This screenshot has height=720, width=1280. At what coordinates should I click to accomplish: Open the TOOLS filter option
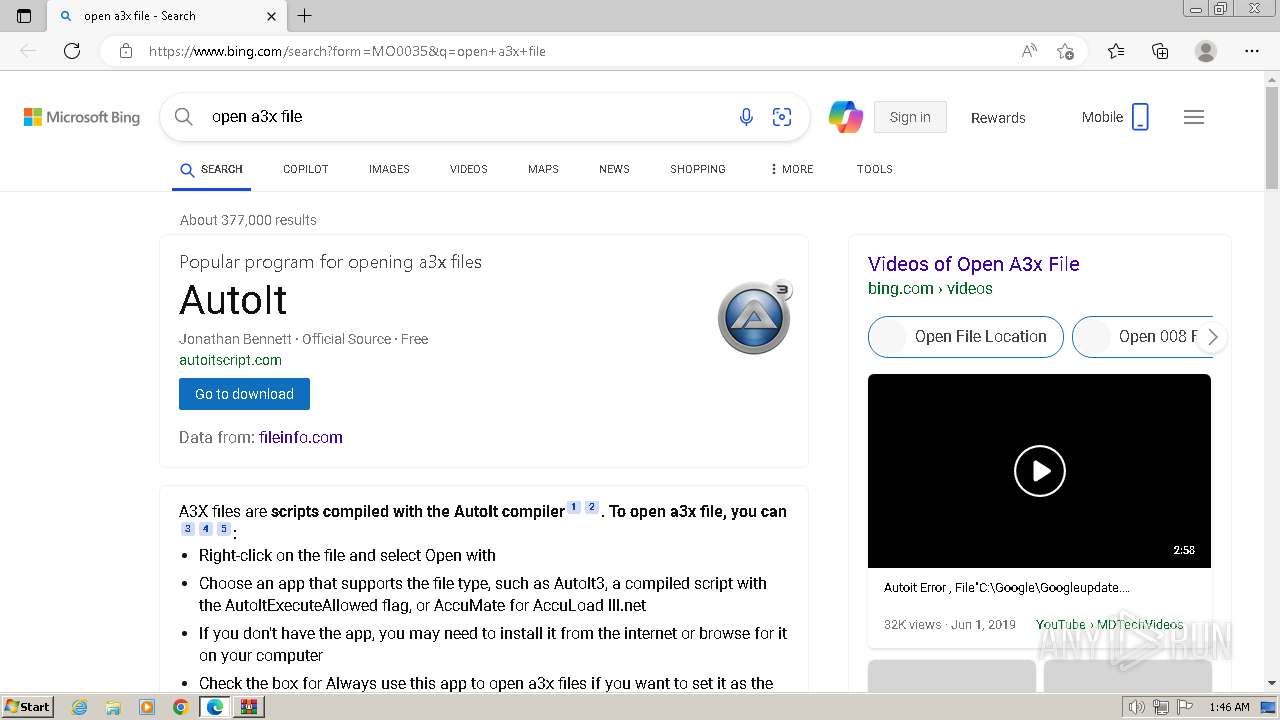pos(875,169)
